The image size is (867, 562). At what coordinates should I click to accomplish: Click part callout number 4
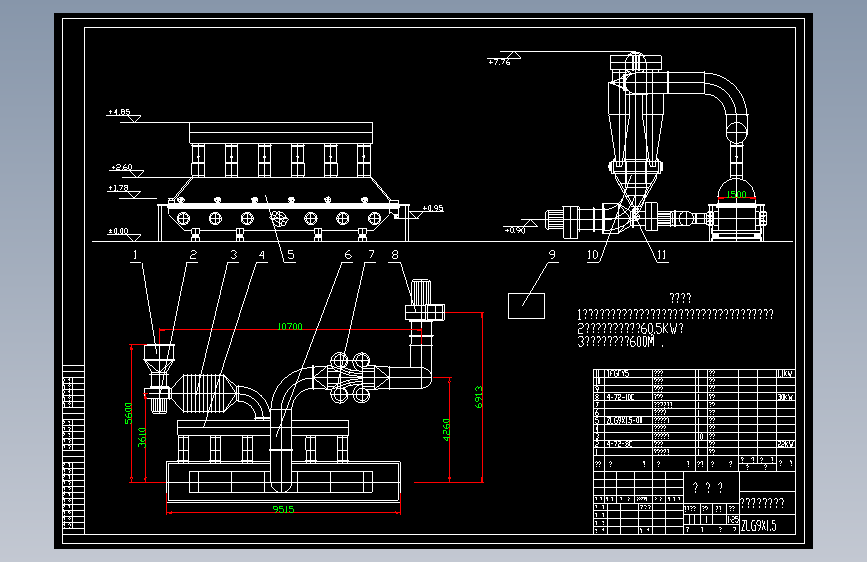click(x=262, y=255)
